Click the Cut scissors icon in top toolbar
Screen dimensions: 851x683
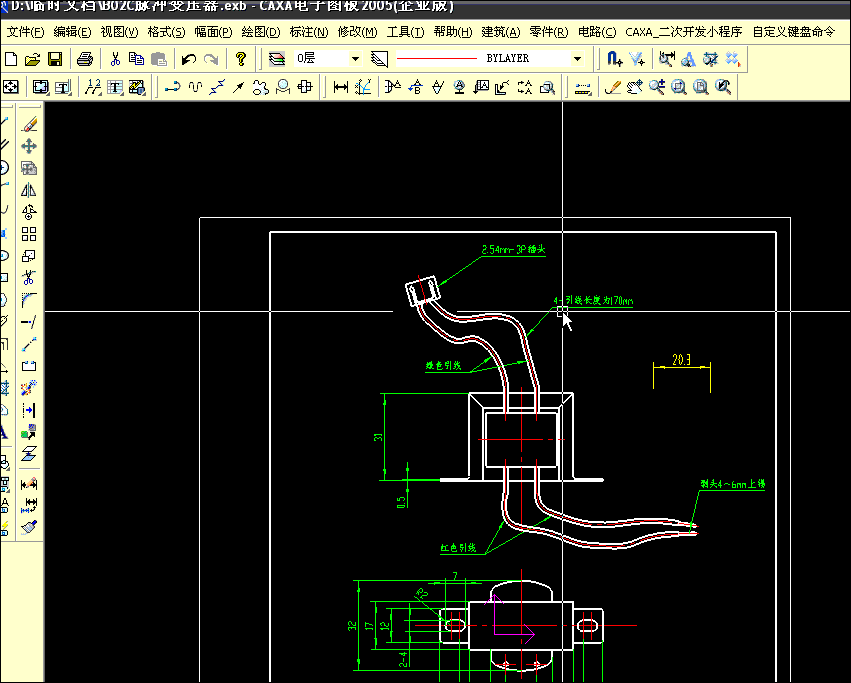tap(115, 59)
